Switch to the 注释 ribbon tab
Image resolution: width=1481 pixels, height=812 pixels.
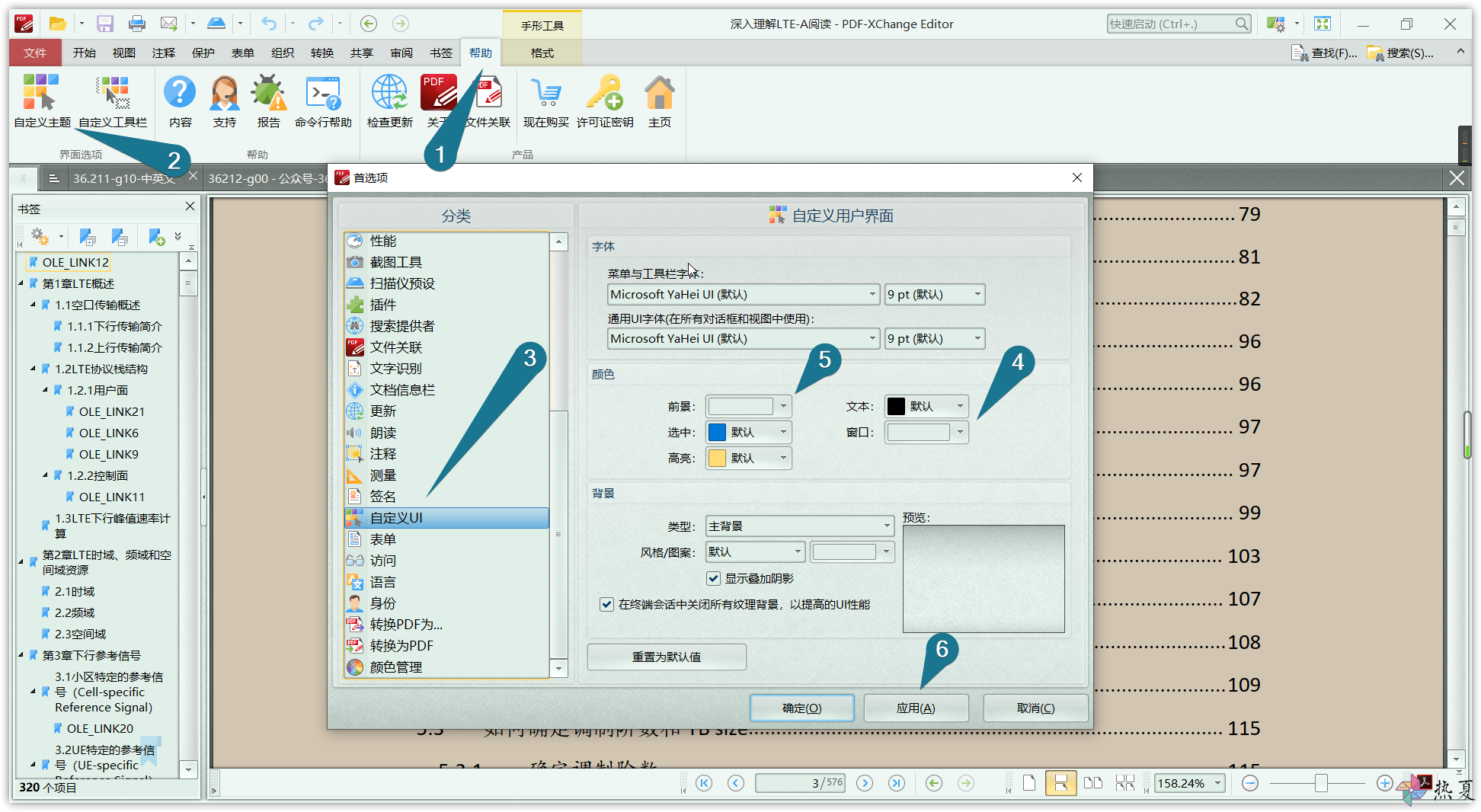point(163,53)
